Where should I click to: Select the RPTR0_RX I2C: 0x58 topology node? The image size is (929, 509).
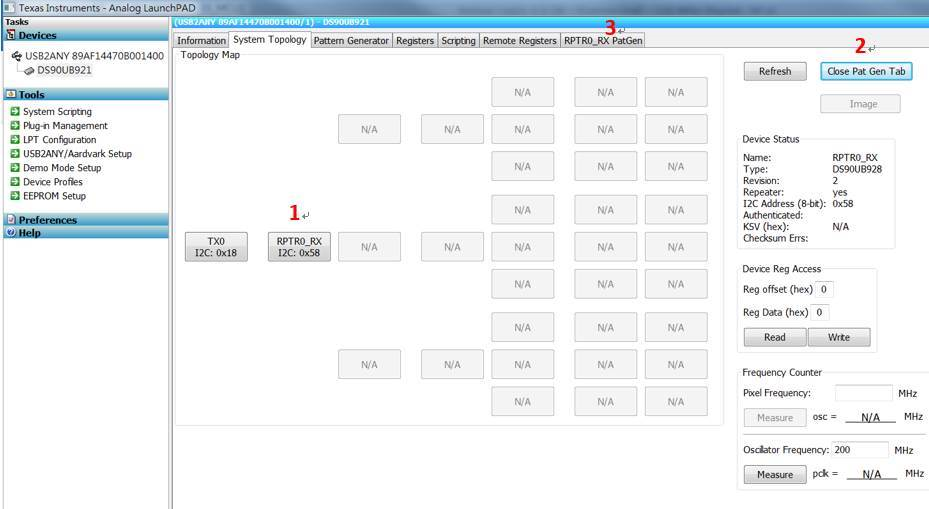tap(299, 247)
